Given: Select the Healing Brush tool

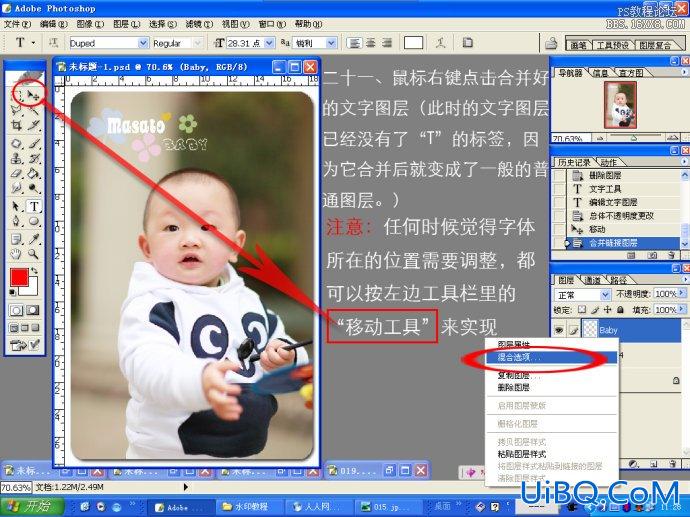Looking at the screenshot, I should (17, 143).
